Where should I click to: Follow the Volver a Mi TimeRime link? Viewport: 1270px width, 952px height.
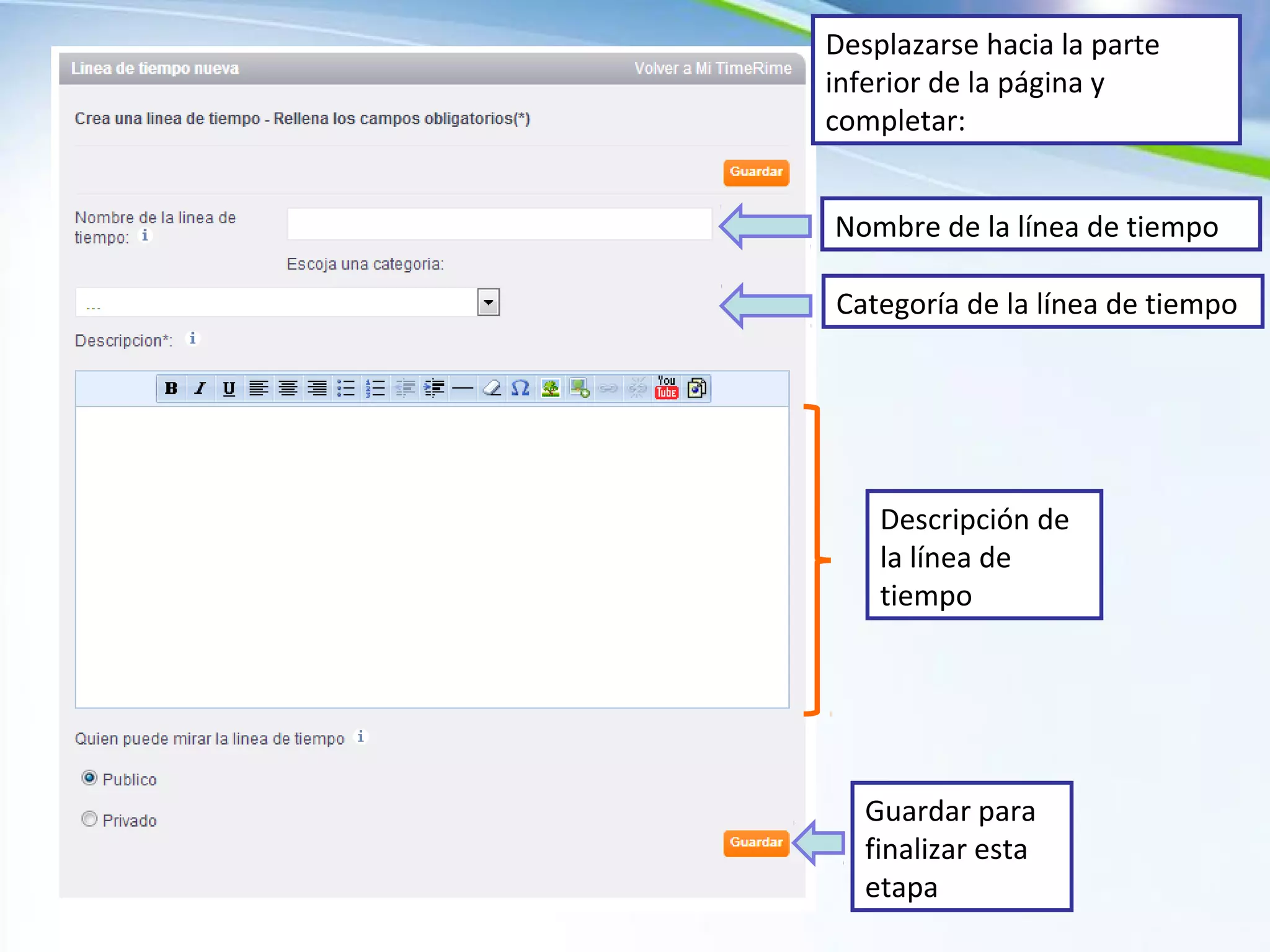[x=713, y=68]
